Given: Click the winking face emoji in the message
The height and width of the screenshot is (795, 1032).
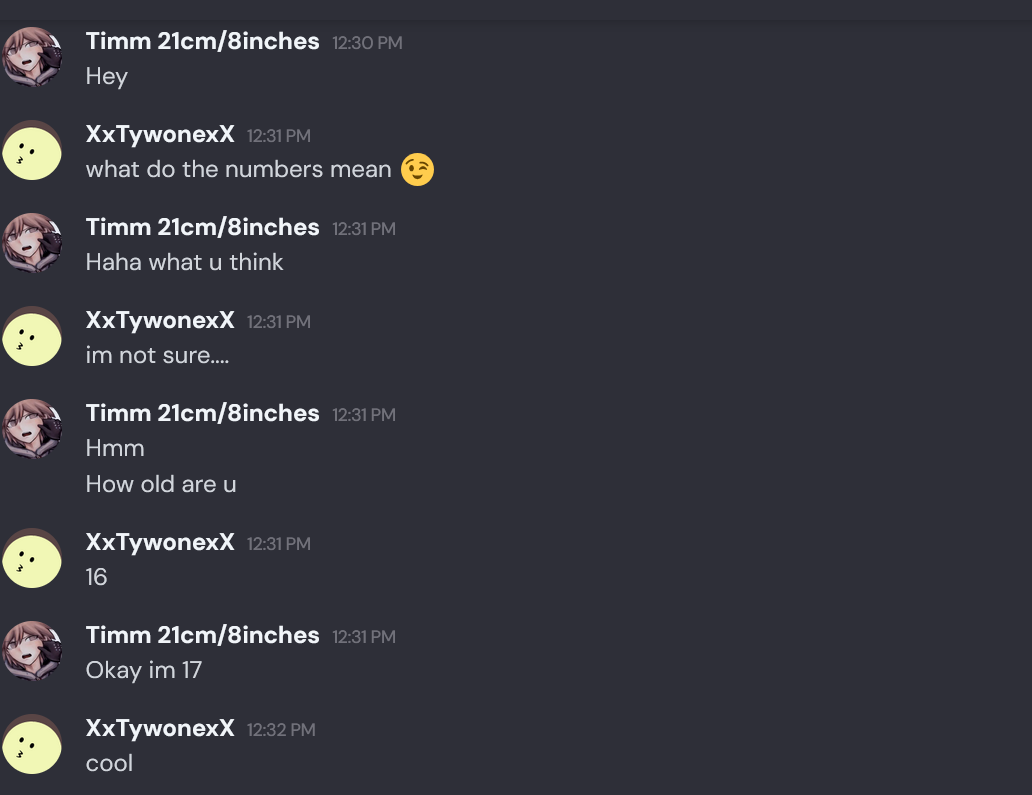Looking at the screenshot, I should (x=417, y=170).
